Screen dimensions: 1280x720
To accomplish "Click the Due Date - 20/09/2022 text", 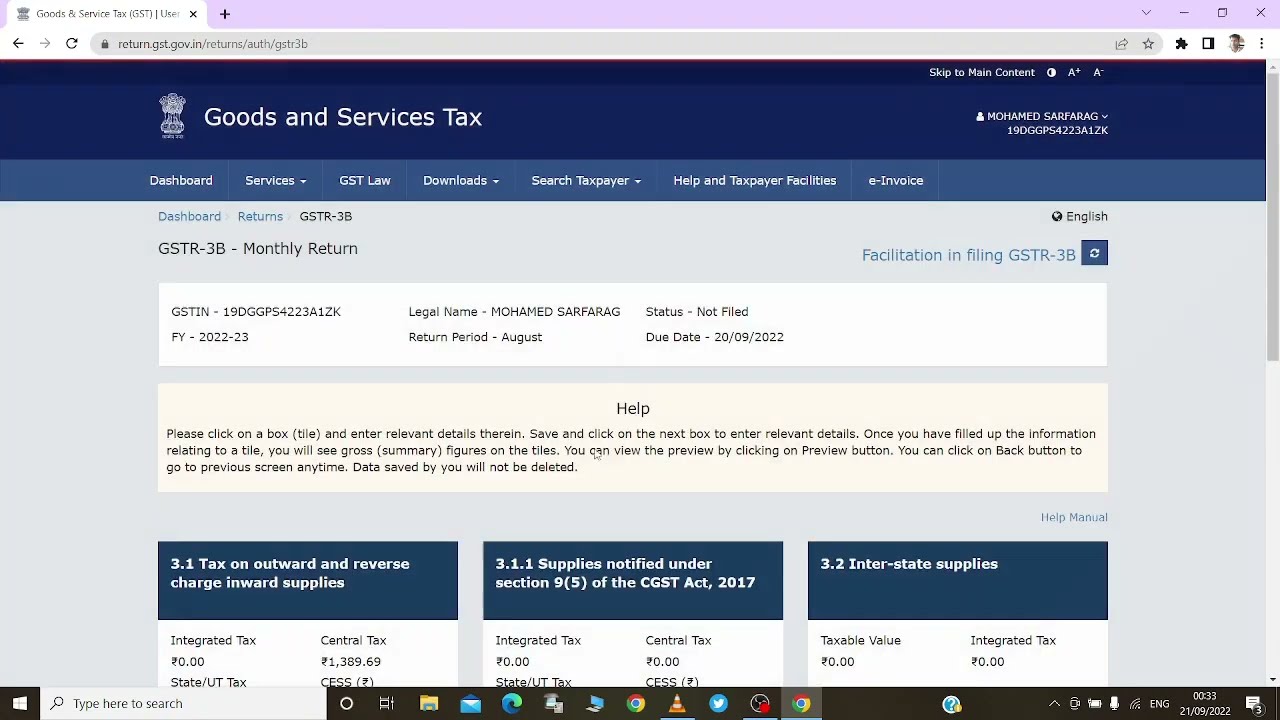I will 715,337.
